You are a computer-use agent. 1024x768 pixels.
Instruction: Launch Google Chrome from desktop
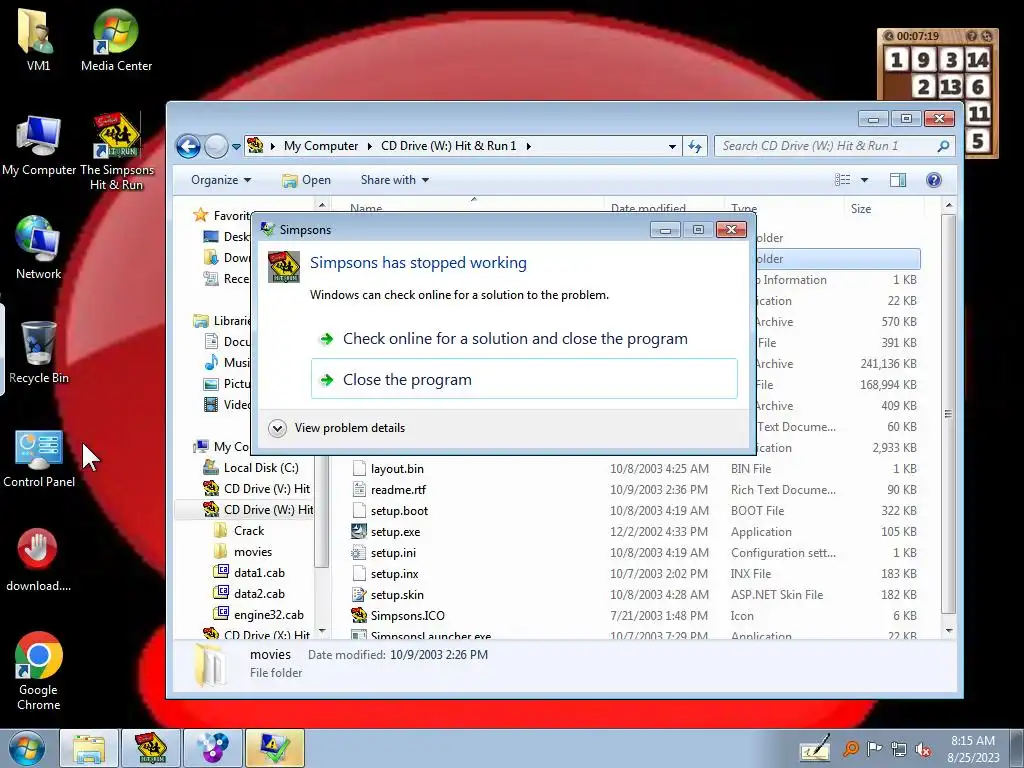39,670
